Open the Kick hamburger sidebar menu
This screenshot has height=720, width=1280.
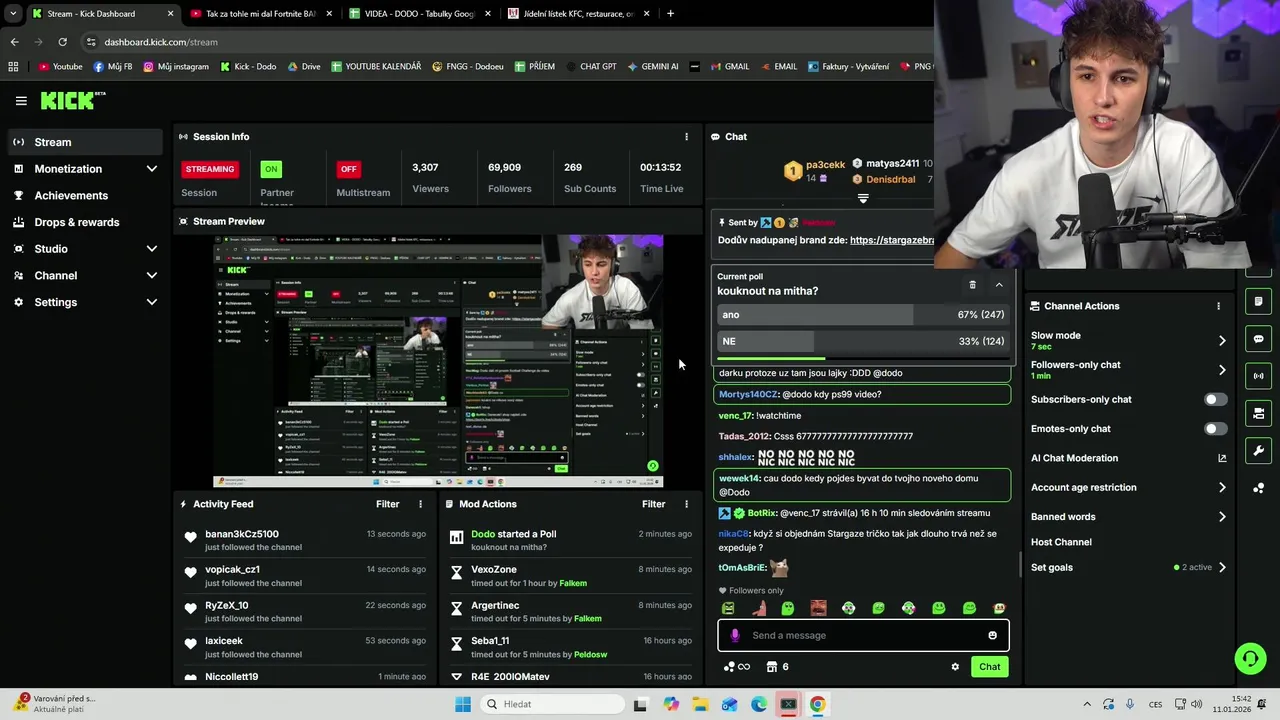pos(21,100)
